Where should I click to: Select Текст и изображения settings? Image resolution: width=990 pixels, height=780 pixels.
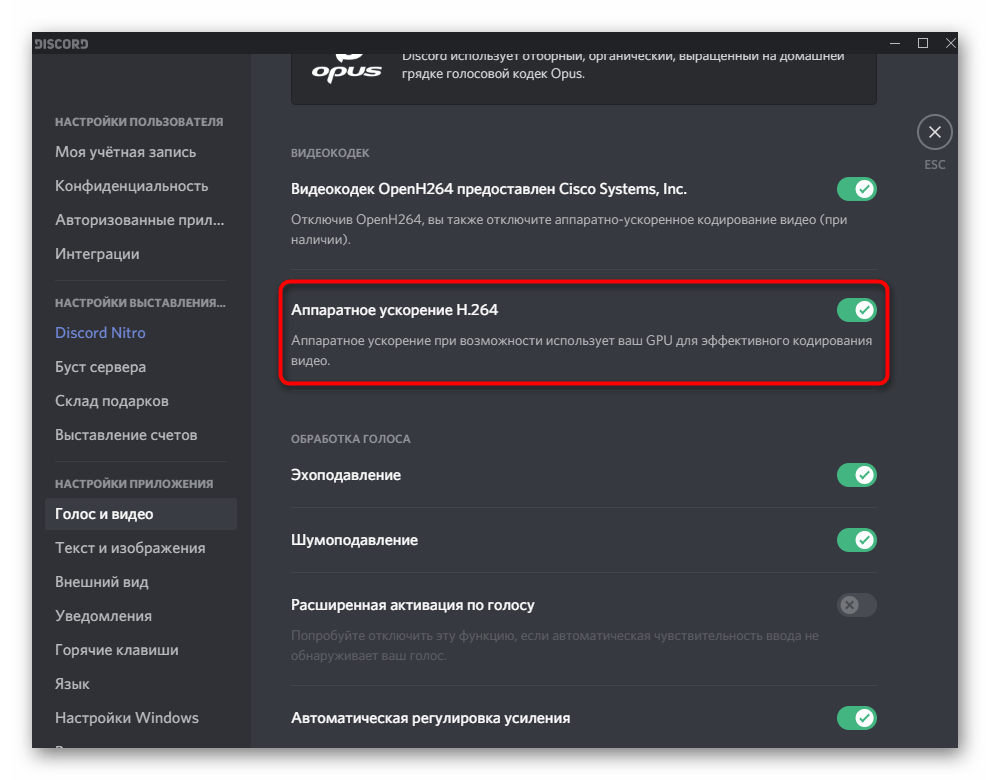point(130,548)
